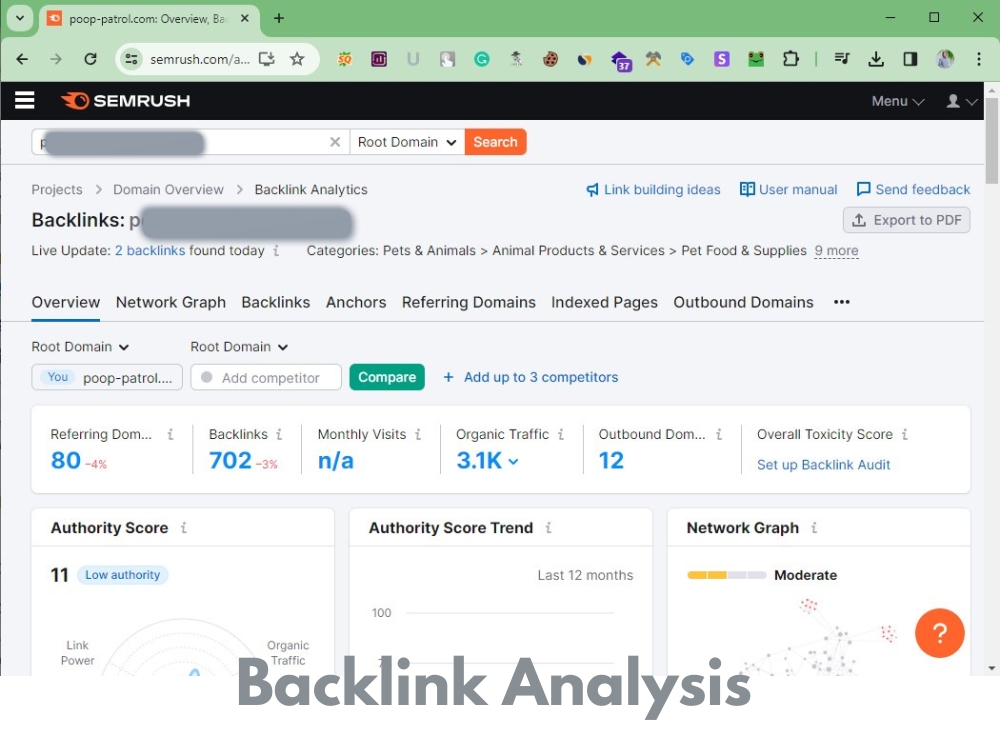1000x750 pixels.
Task: Switch to the Anchors tab
Action: [x=356, y=302]
